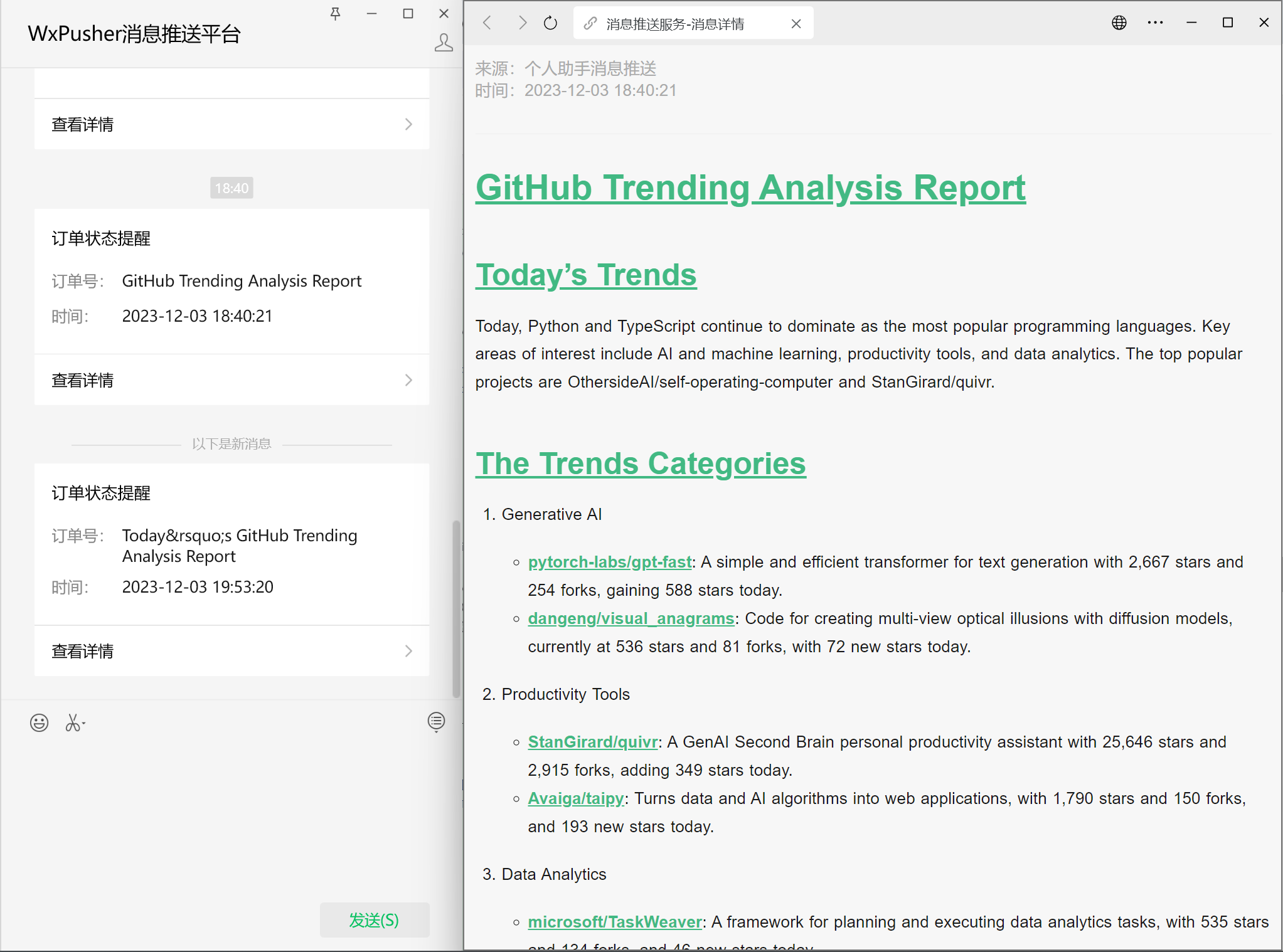Open the emoji picker
The height and width of the screenshot is (952, 1283).
click(39, 723)
